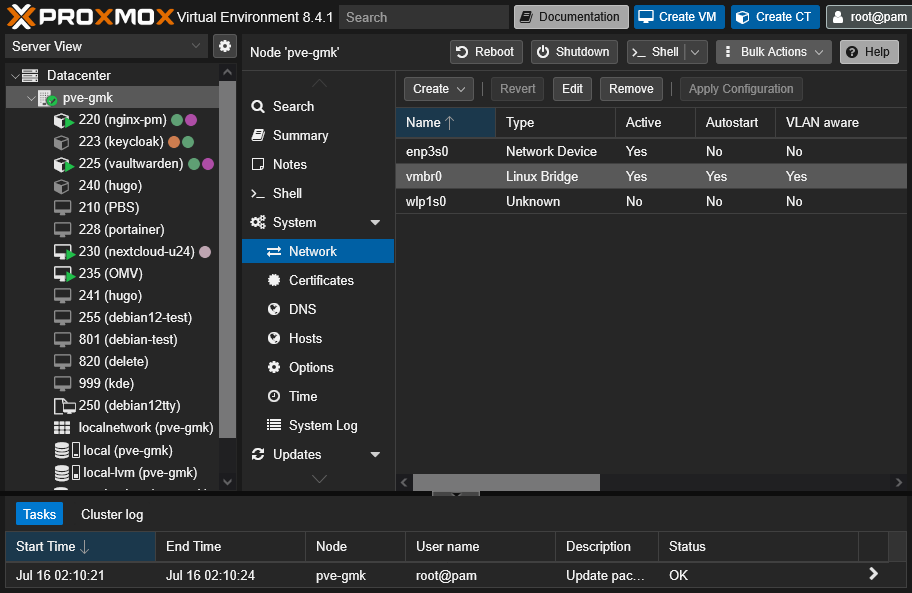Open the node Summary page
The height and width of the screenshot is (593, 912).
pyautogui.click(x=318, y=135)
